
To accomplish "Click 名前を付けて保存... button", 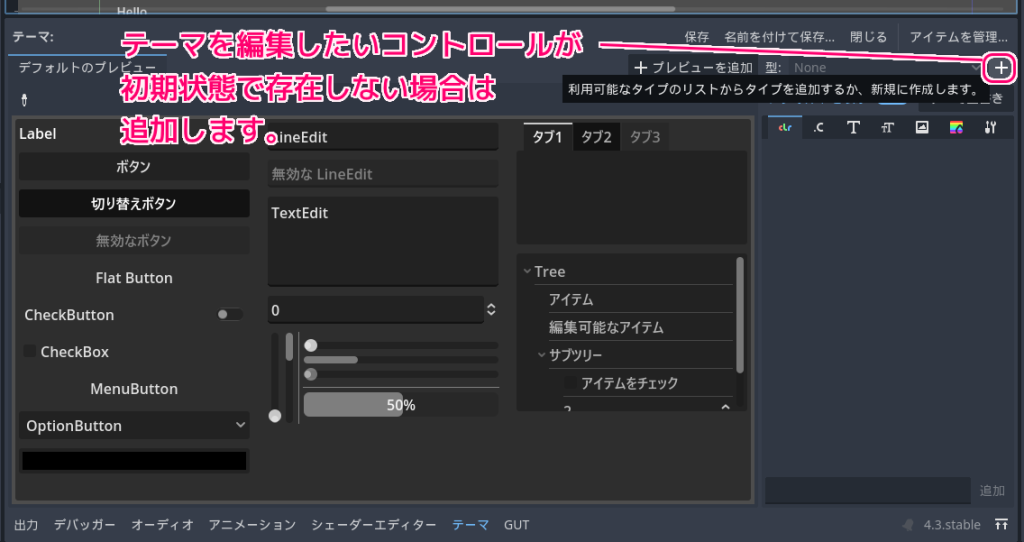I will point(780,37).
